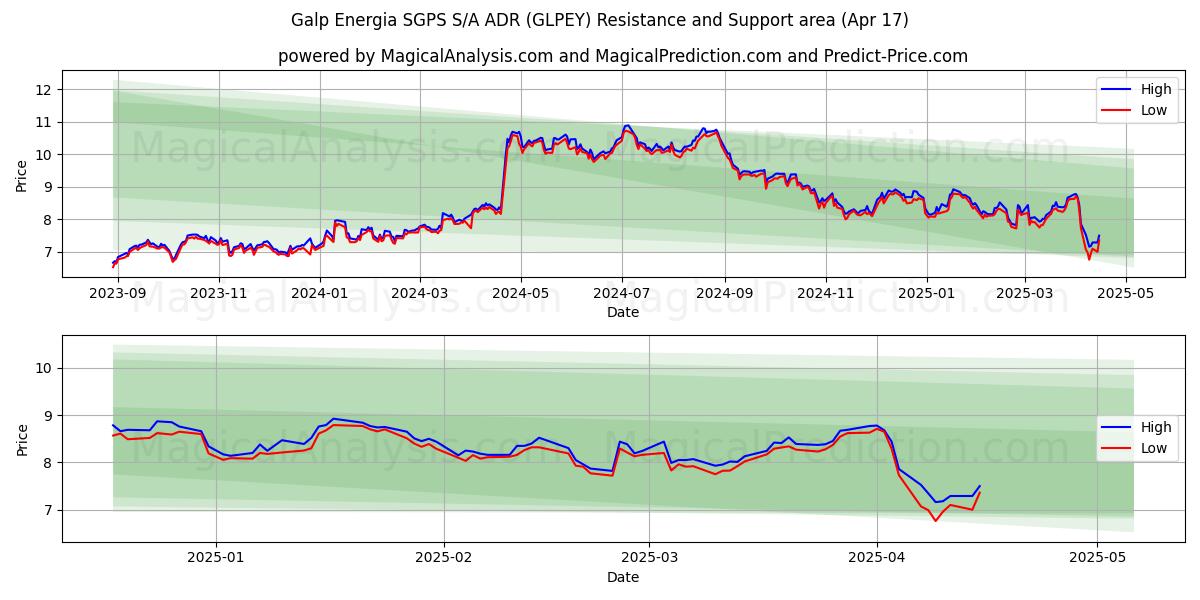Click the 'Date' axis label under top chart
This screenshot has height=600, width=1200.
[x=622, y=312]
